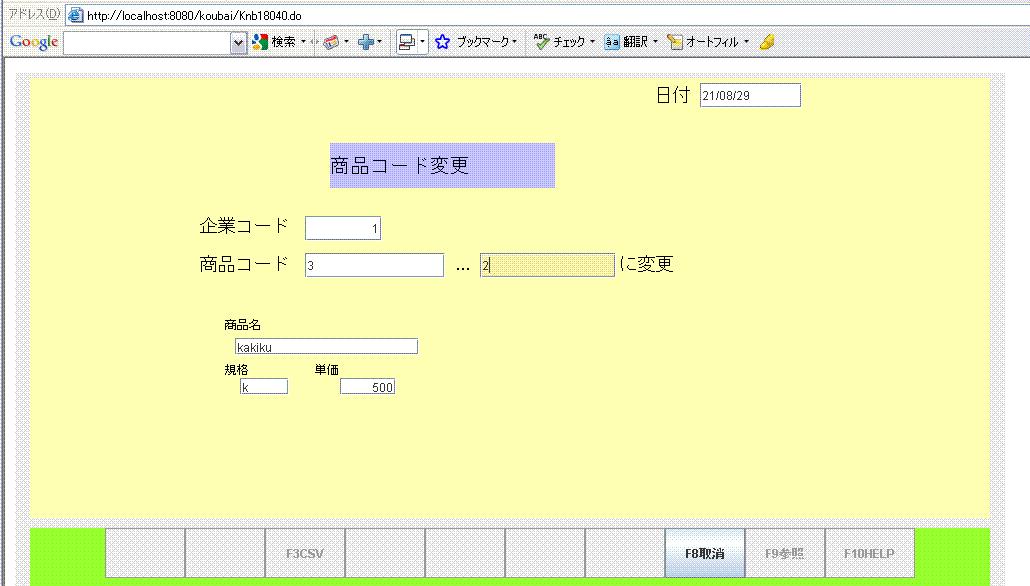The height and width of the screenshot is (586, 1030).
Task: Open the dropdown beside the monitor icon
Action: click(x=422, y=42)
